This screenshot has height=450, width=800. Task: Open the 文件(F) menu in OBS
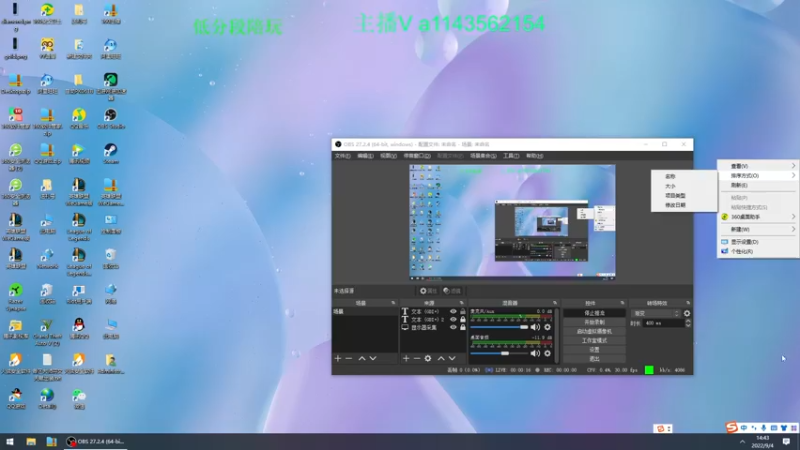342,156
